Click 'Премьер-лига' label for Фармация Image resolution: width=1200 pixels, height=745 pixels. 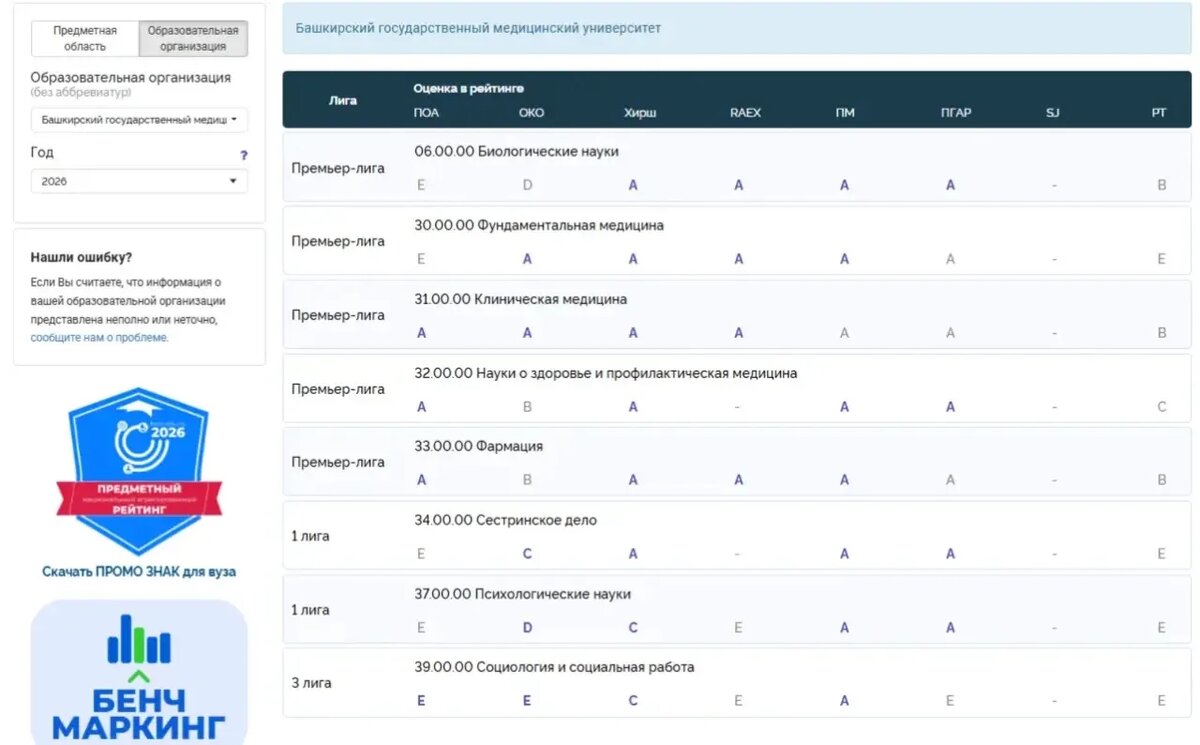(338, 462)
